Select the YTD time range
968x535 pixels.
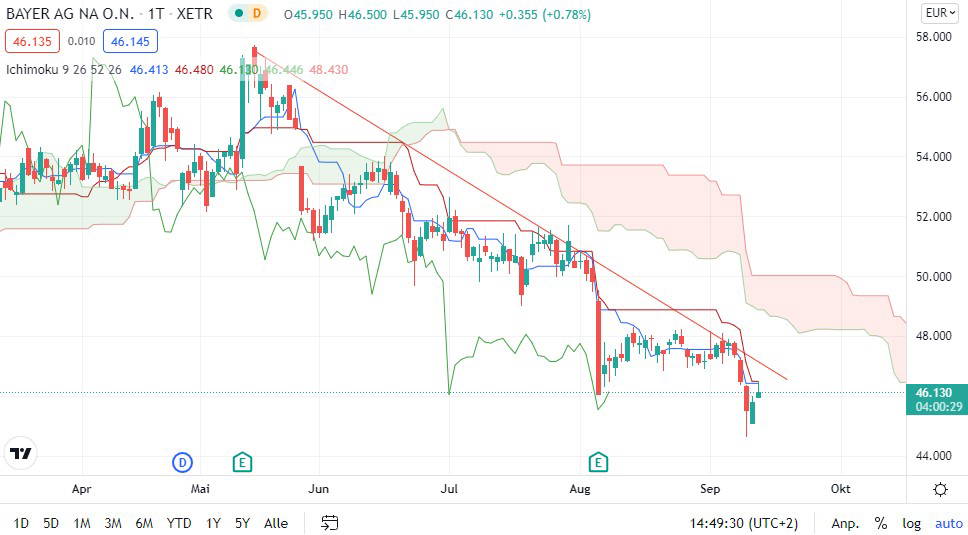click(x=178, y=523)
